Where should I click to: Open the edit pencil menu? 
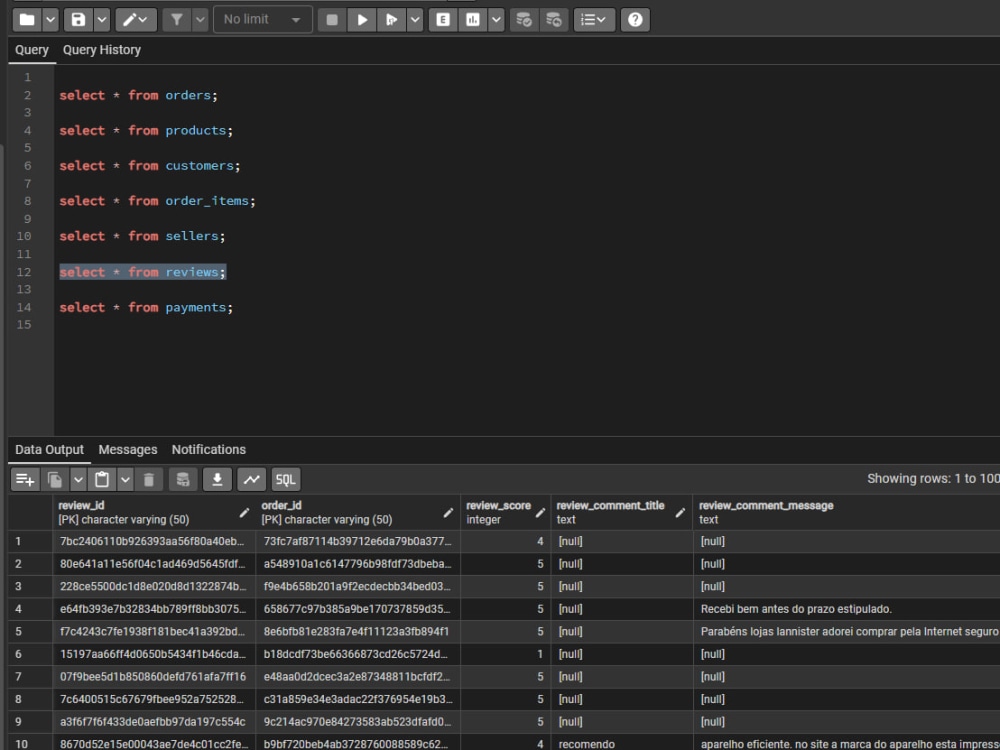tap(135, 20)
